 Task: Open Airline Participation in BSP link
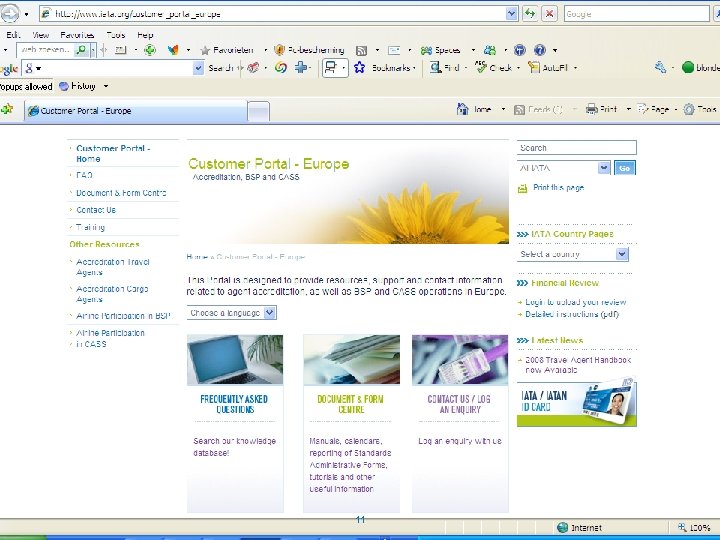[x=123, y=316]
